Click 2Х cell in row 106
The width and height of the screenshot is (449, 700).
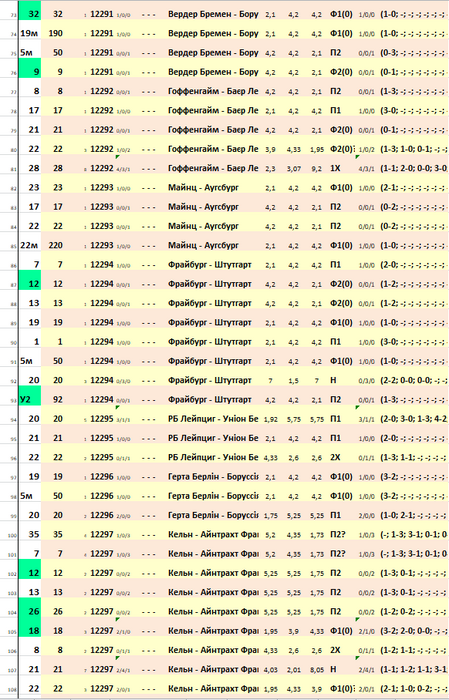point(335,650)
